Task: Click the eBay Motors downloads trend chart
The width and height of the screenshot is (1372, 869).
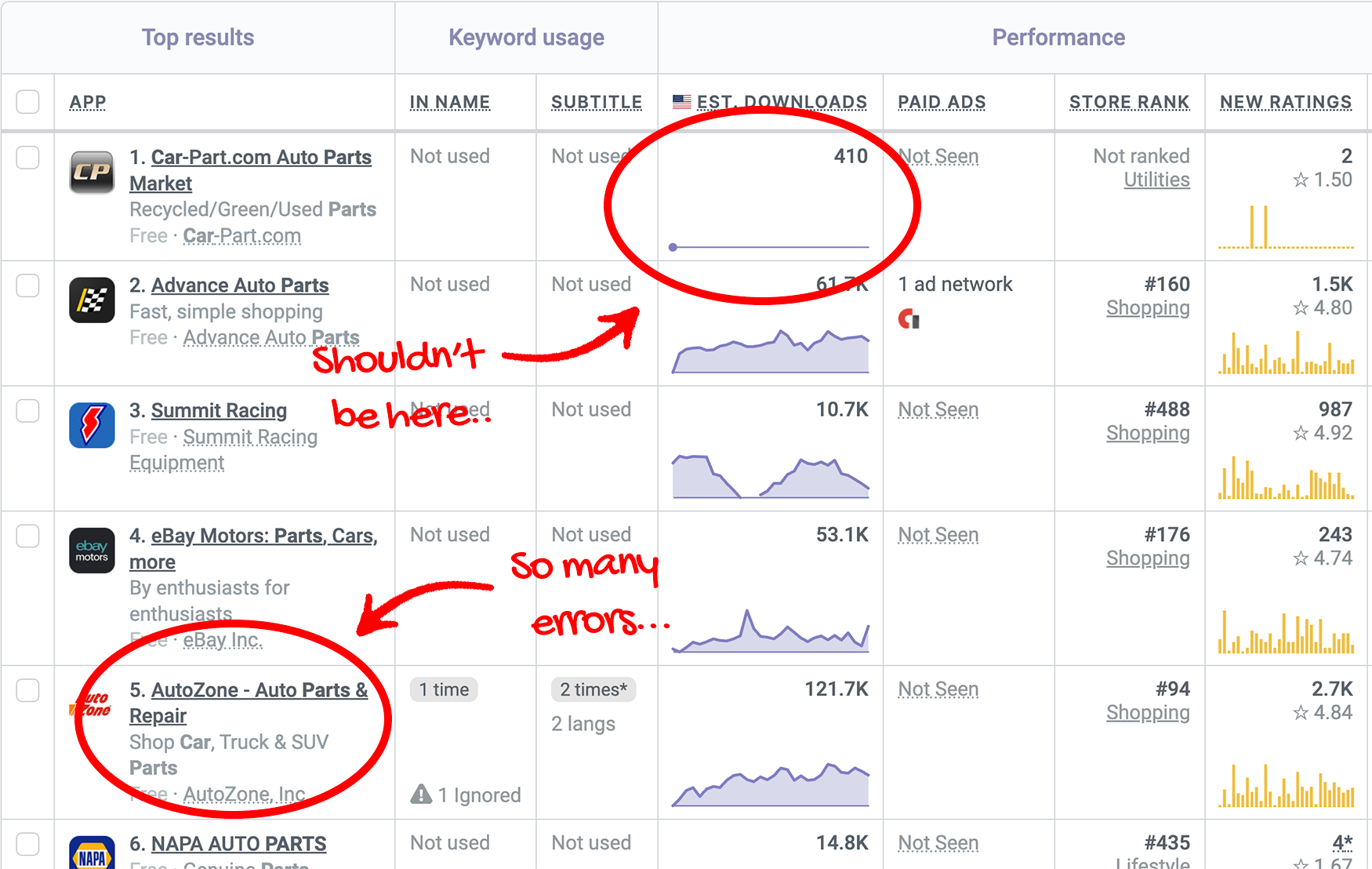Action: 771,631
